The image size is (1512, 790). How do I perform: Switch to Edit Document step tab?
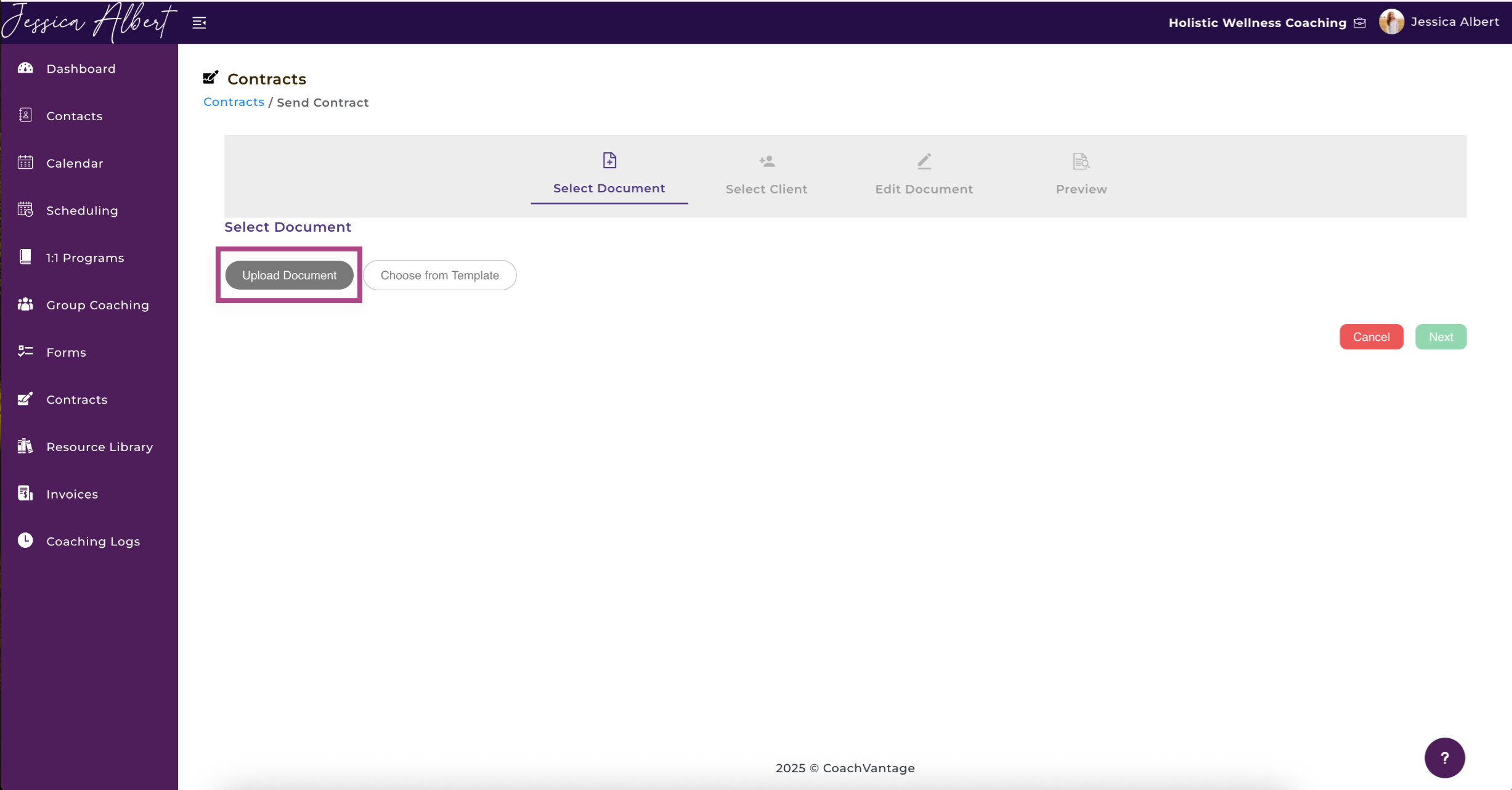click(x=924, y=176)
